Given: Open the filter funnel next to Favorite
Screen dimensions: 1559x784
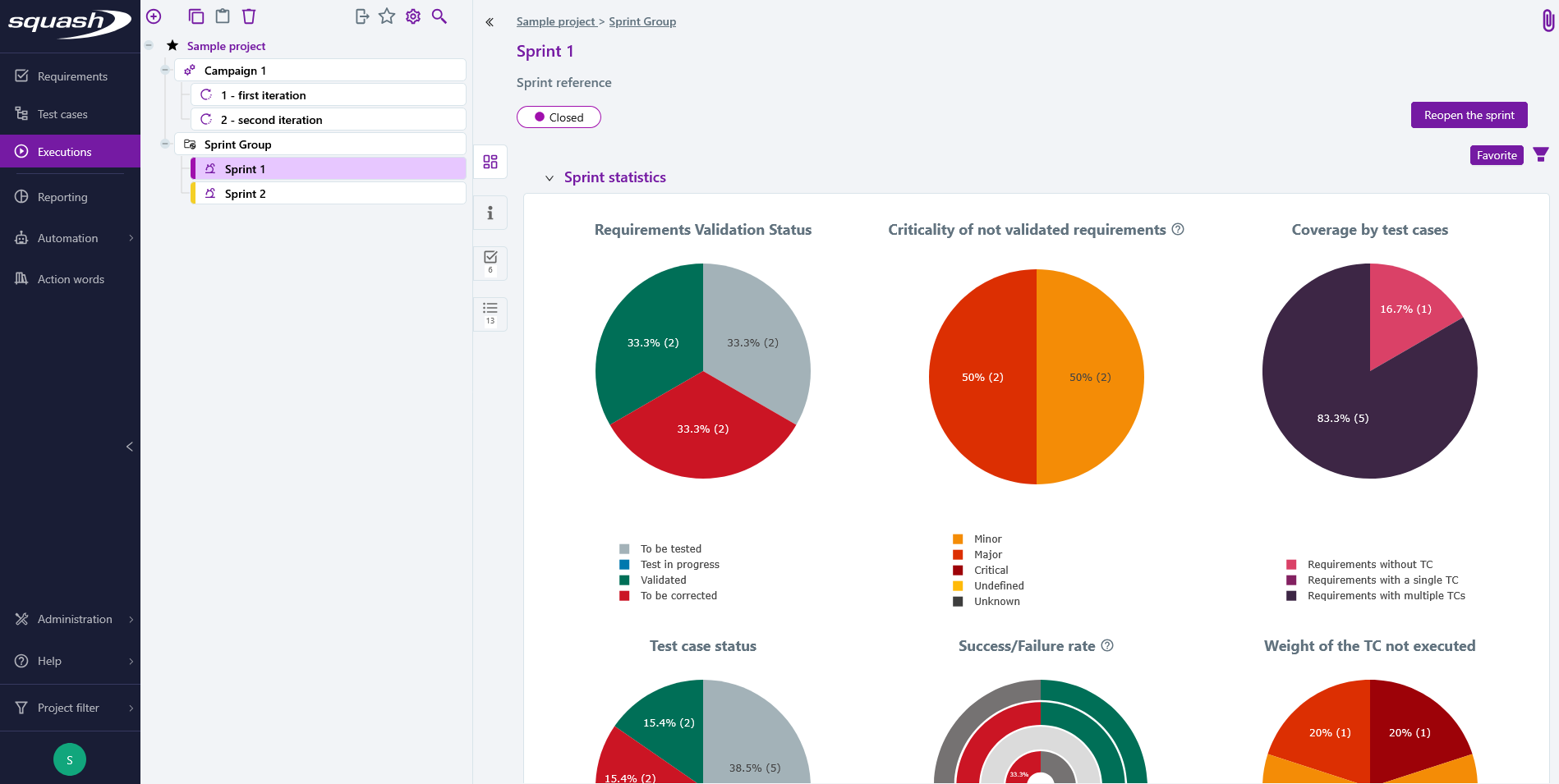Looking at the screenshot, I should 1541,154.
